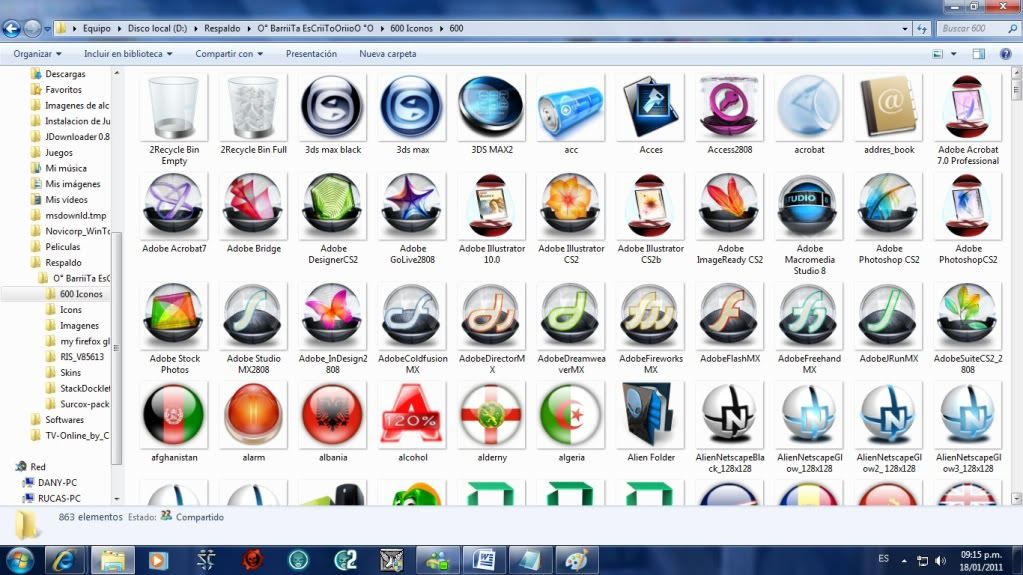Viewport: 1023px width, 575px height.
Task: Select the Adobe DesignerCS2 icon file
Action: [333, 219]
